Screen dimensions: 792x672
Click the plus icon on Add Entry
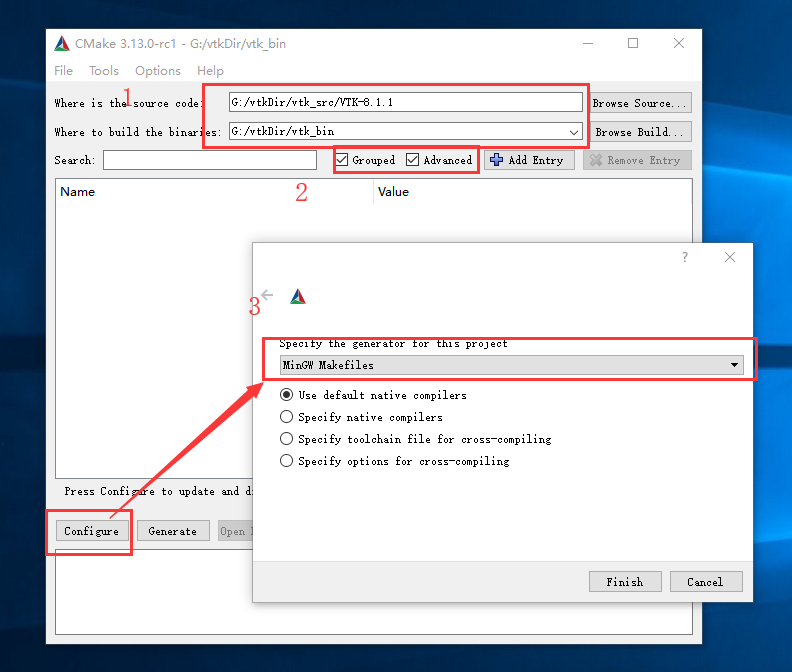pyautogui.click(x=497, y=160)
